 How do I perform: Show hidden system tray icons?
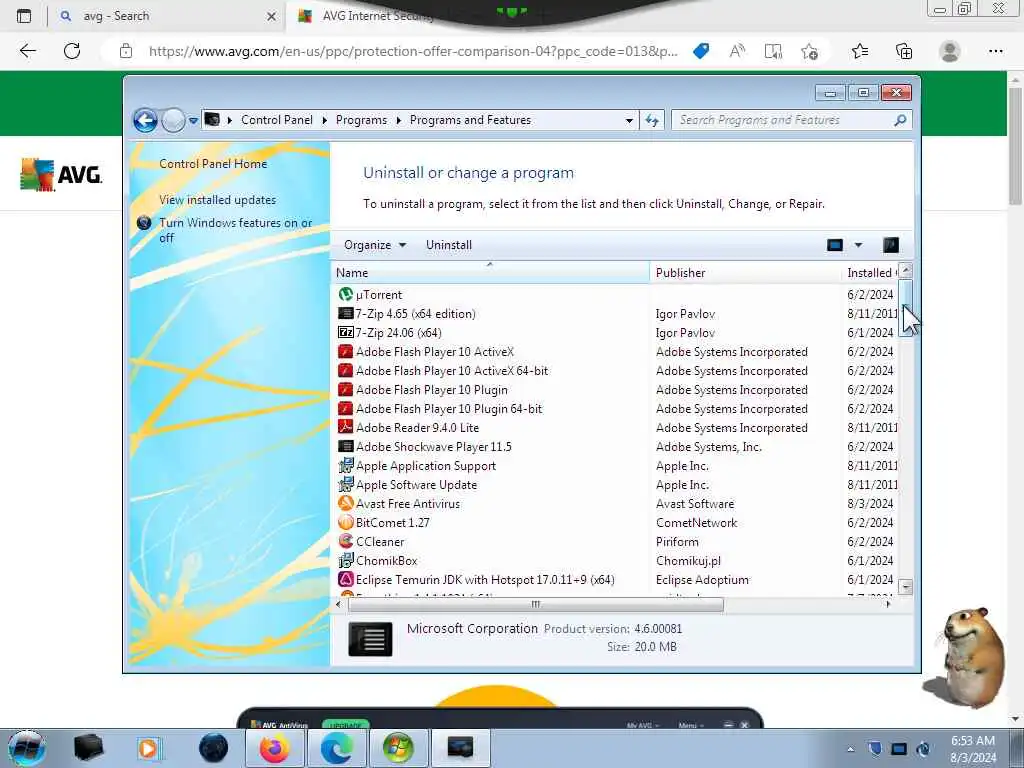tap(850, 749)
